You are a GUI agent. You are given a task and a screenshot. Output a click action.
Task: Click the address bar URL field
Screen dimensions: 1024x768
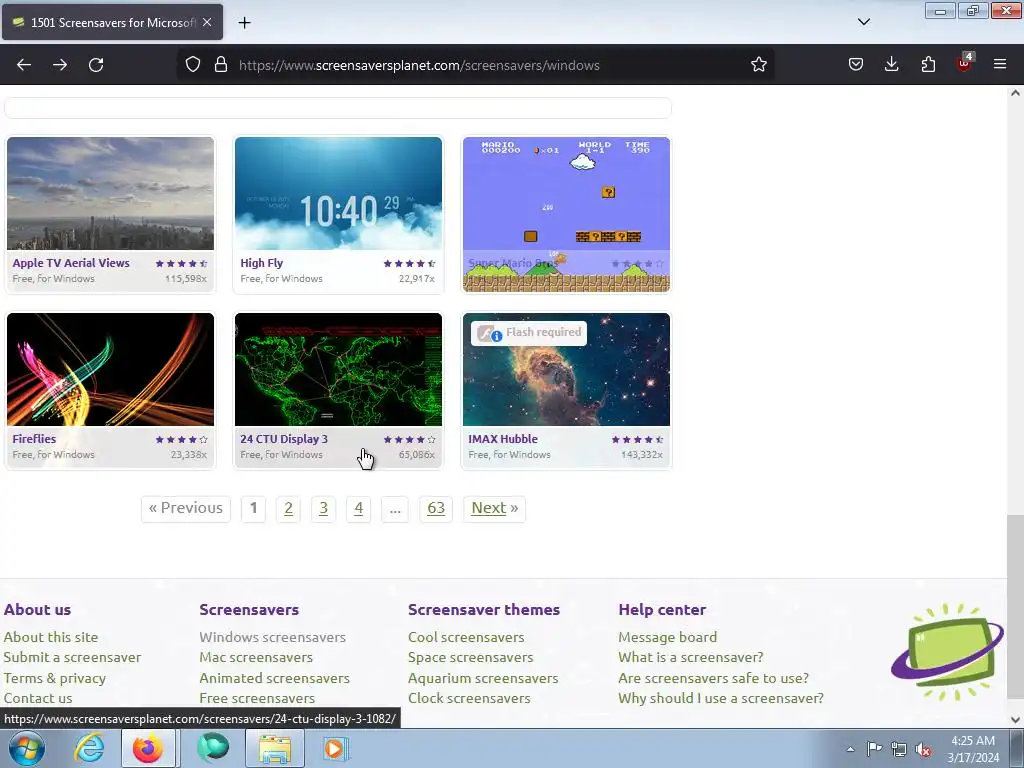tap(477, 65)
